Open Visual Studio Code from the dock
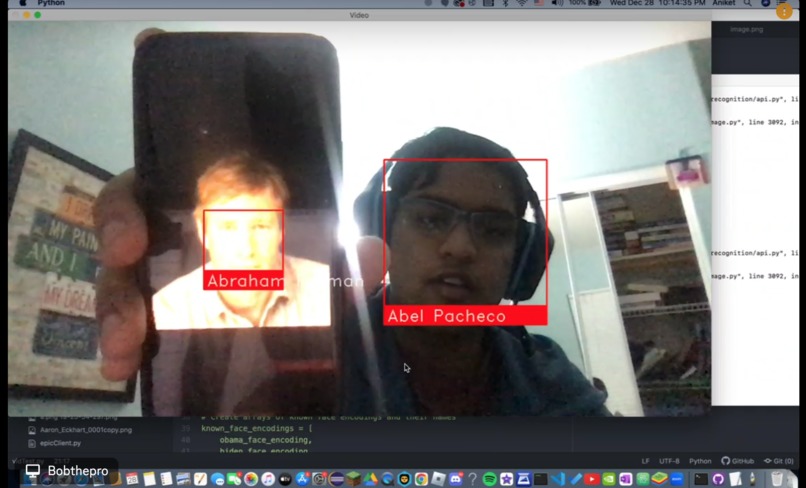 coord(558,479)
